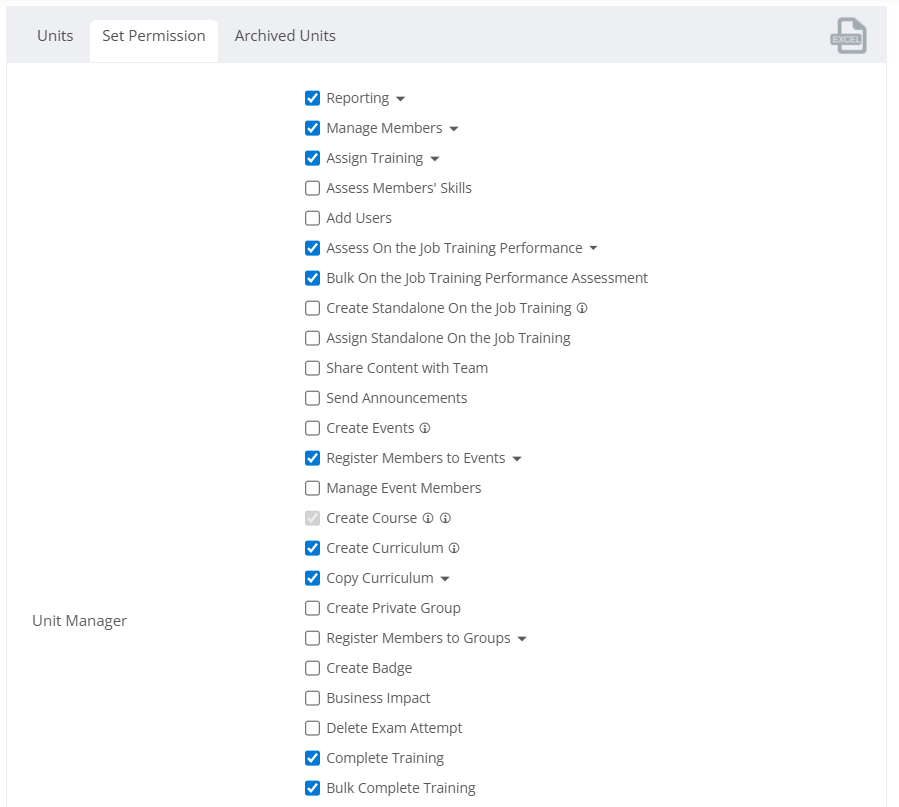Click first info icon after Create Course
The height and width of the screenshot is (807, 899).
click(428, 518)
